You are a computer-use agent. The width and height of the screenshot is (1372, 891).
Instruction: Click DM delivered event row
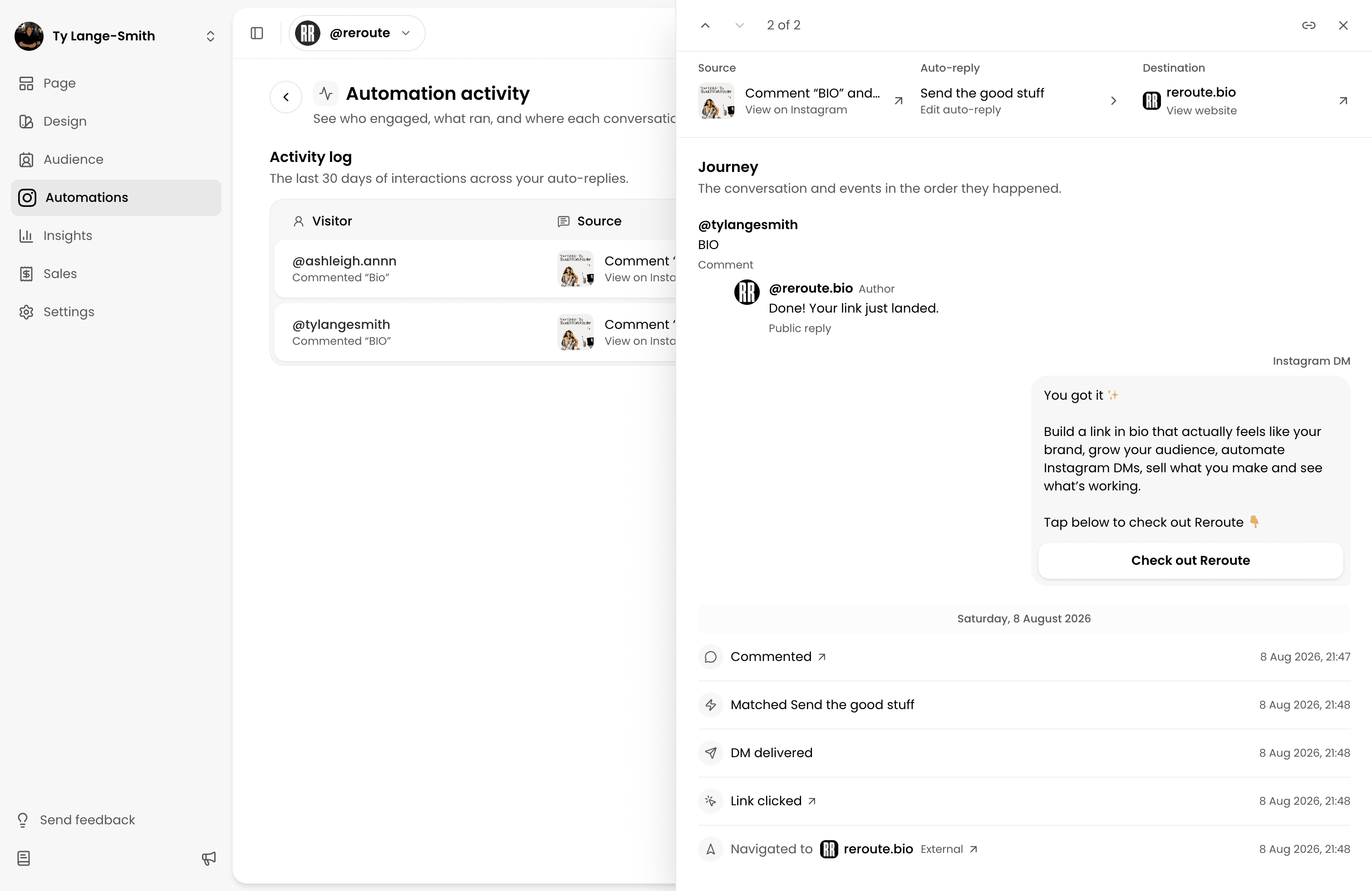coord(1024,753)
